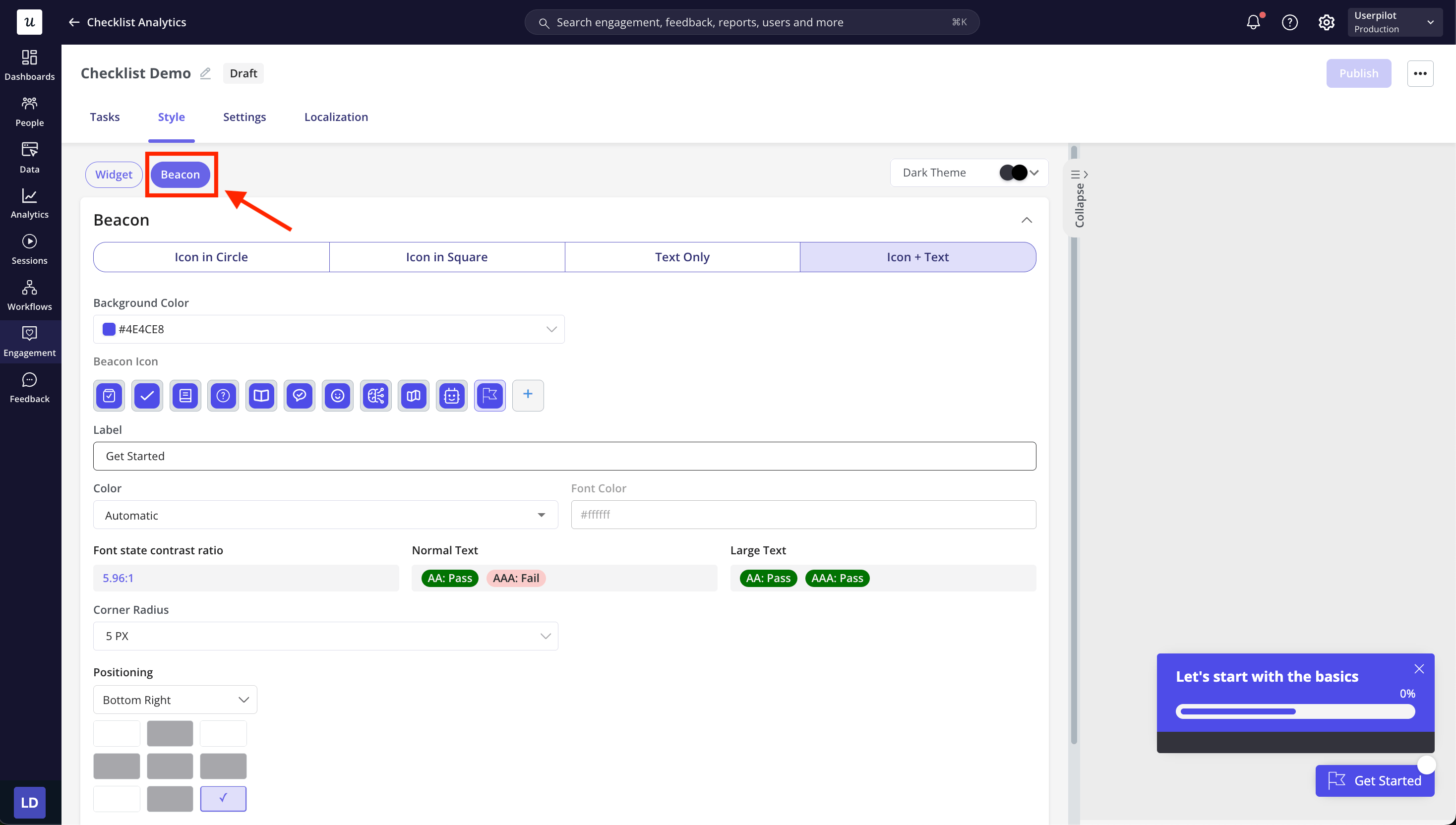The image size is (1456, 825).
Task: Toggle the Dark Theme switch
Action: pos(1013,173)
